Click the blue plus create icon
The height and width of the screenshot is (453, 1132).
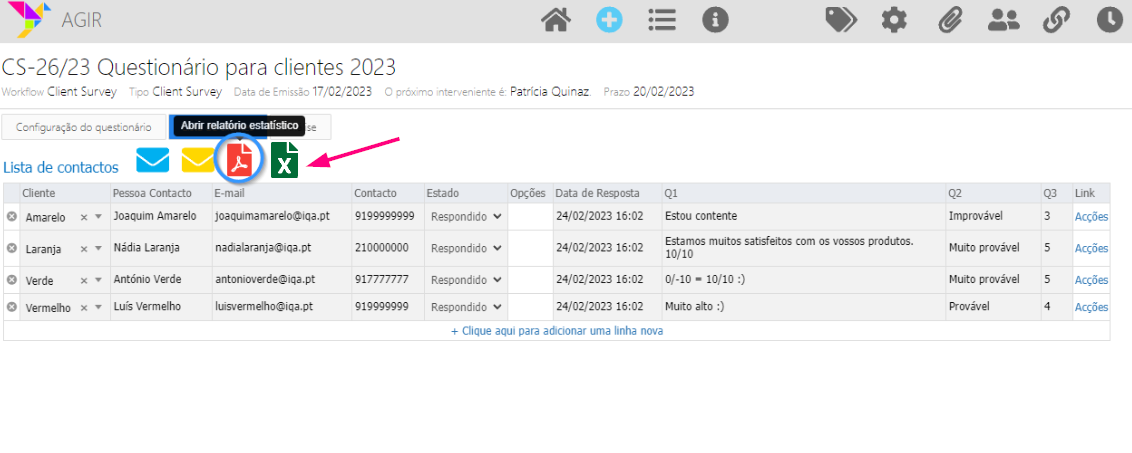click(x=609, y=20)
